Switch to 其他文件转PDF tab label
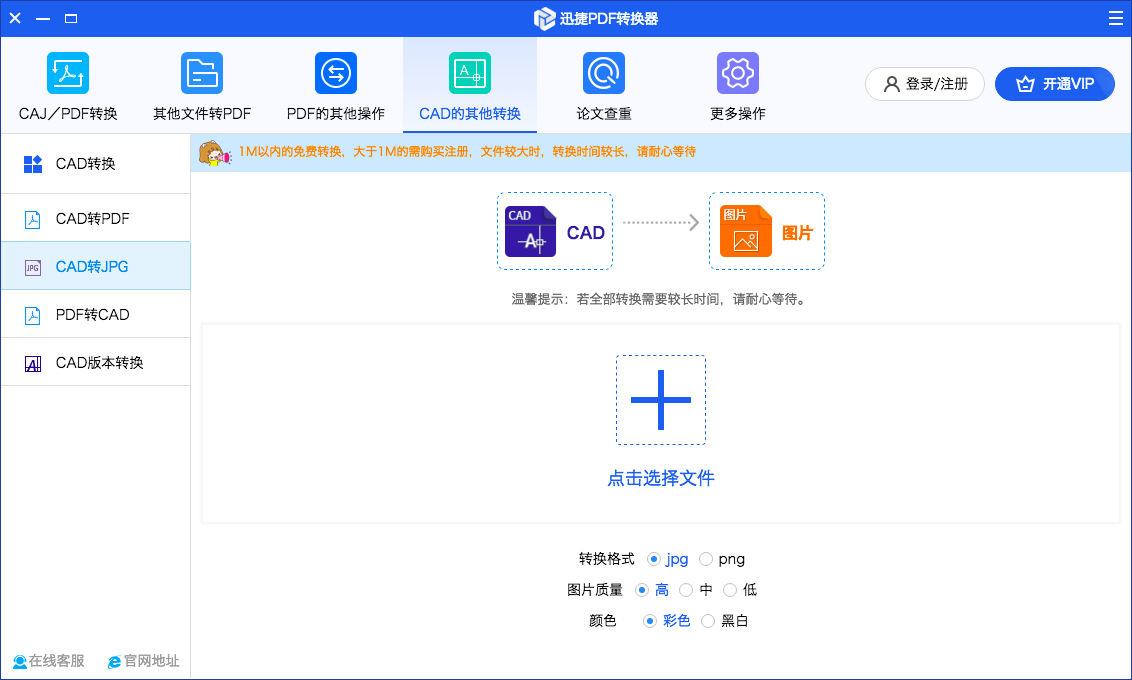The image size is (1132, 680). pyautogui.click(x=202, y=113)
